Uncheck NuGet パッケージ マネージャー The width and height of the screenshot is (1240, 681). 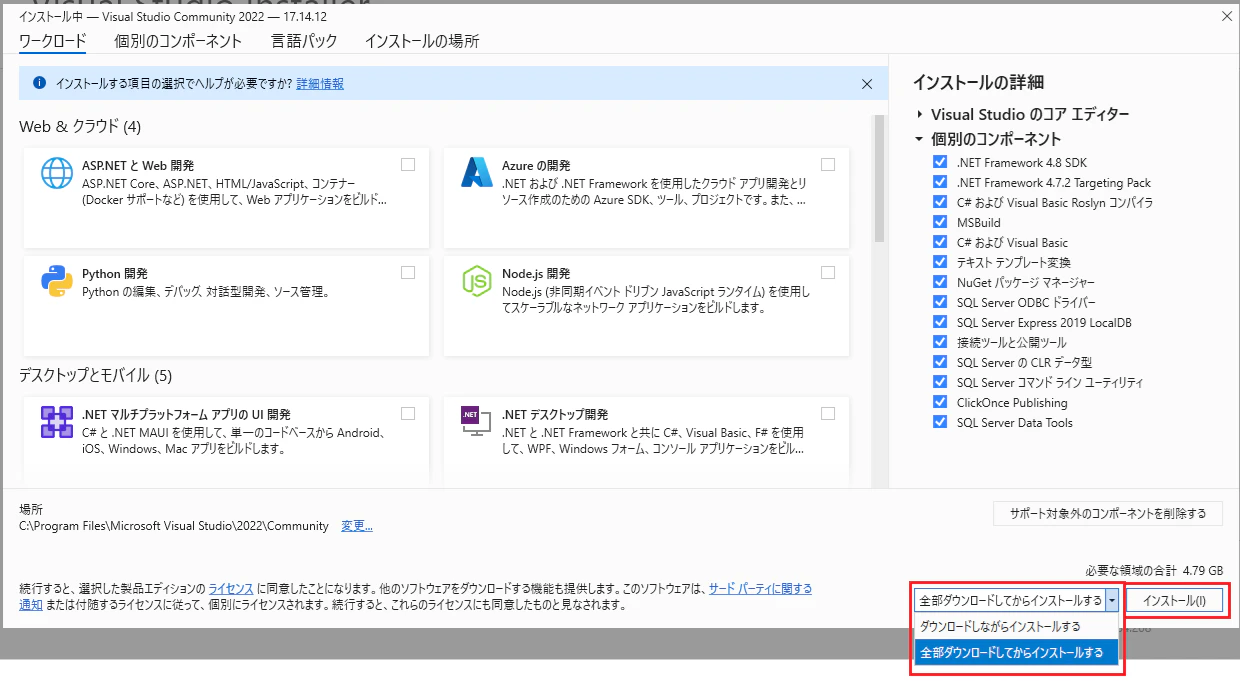[939, 282]
